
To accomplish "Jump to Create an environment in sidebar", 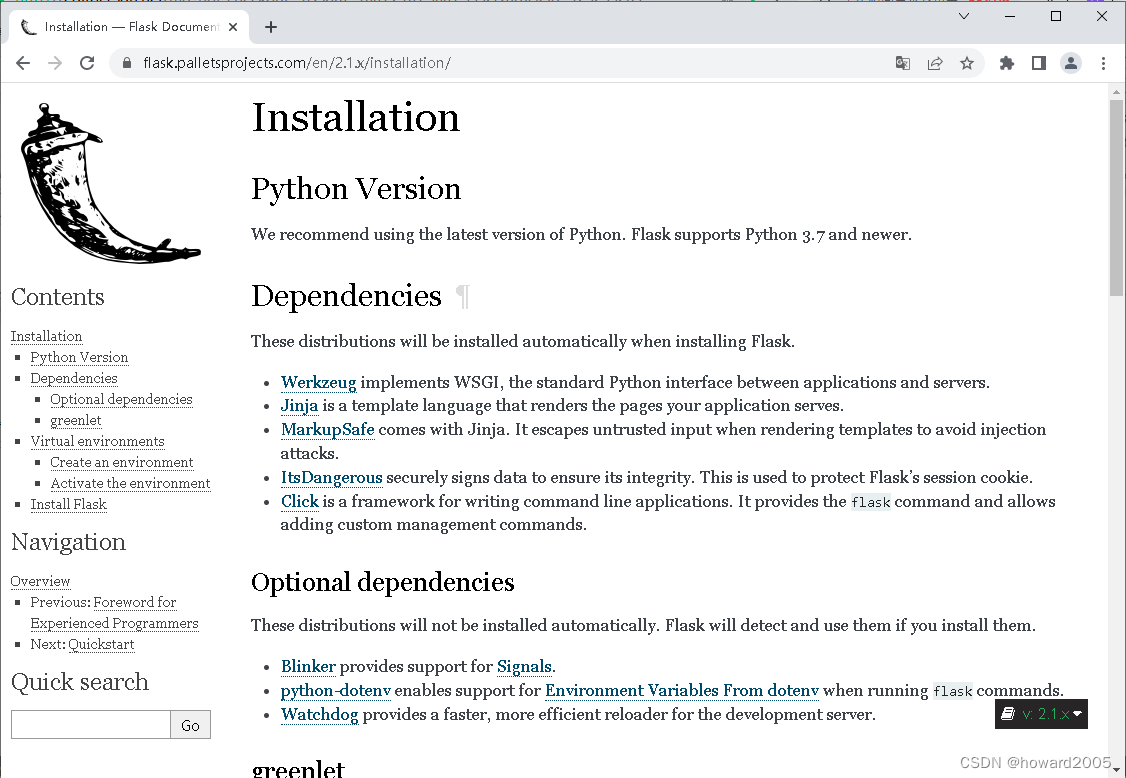I will (x=122, y=462).
